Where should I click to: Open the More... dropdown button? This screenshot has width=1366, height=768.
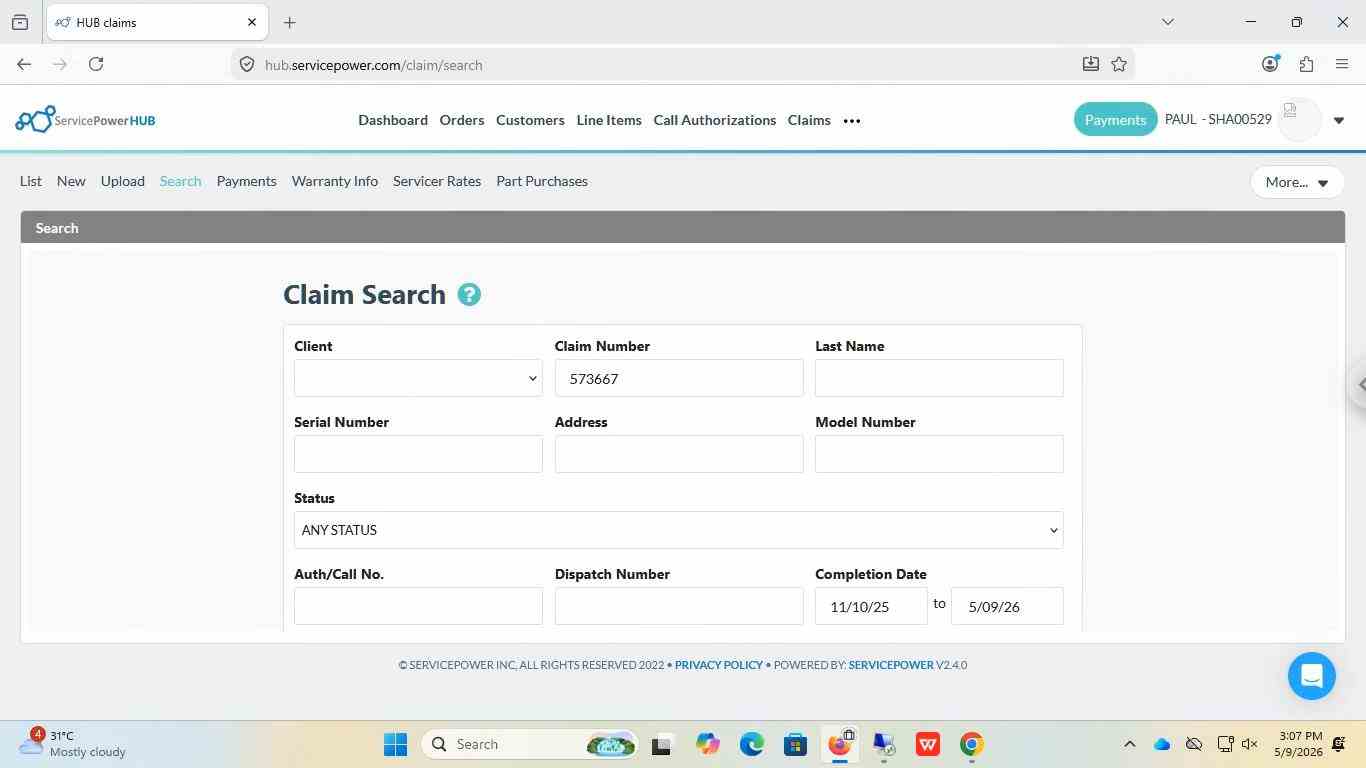pyautogui.click(x=1297, y=182)
